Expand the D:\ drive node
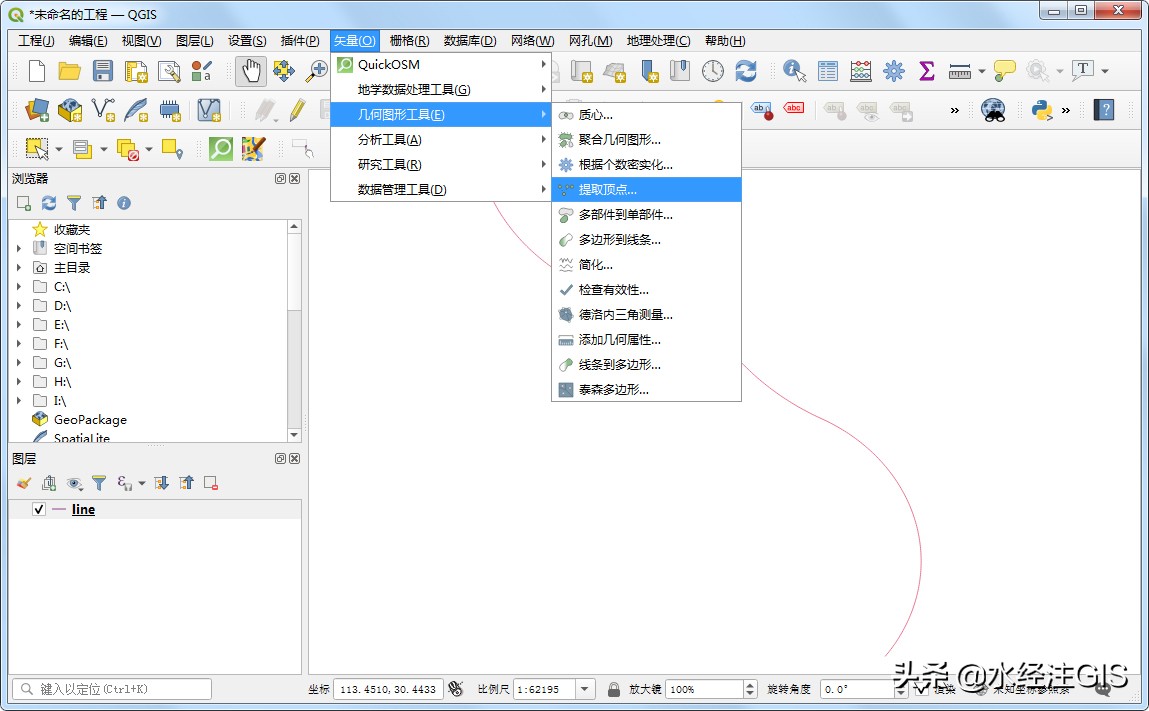Viewport: 1149px width, 711px height. 19,306
